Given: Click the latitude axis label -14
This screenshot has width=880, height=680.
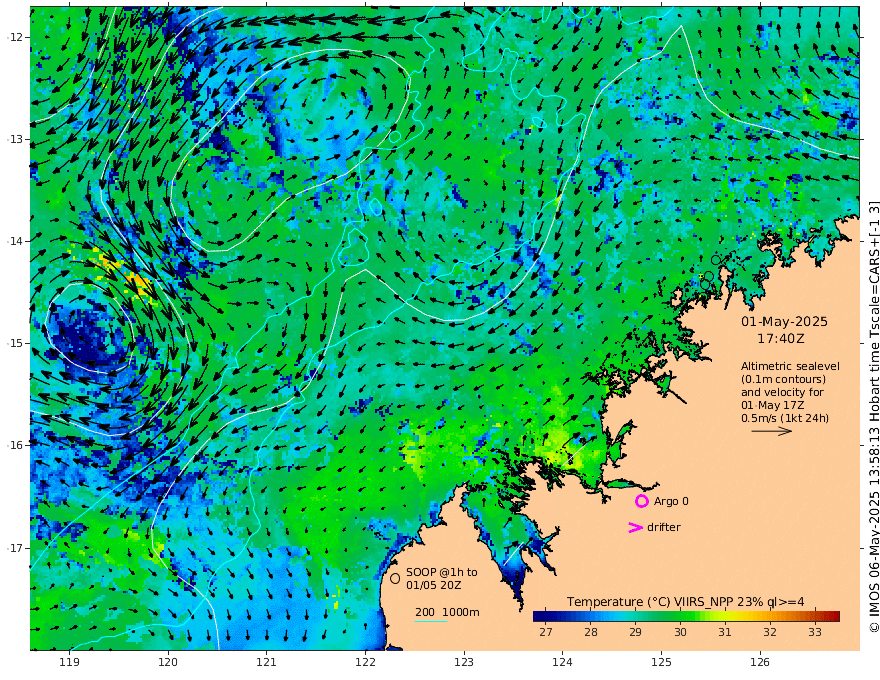Looking at the screenshot, I should tap(15, 241).
